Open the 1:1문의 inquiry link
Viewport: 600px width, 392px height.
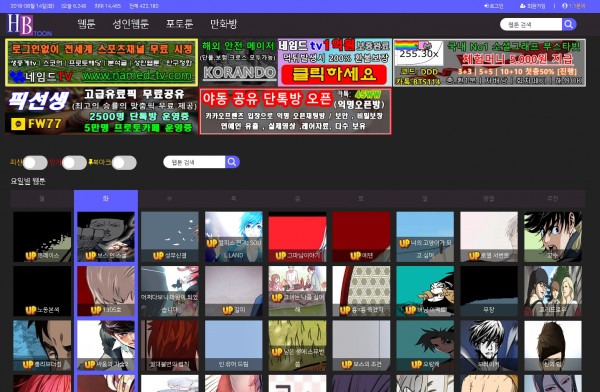click(574, 6)
